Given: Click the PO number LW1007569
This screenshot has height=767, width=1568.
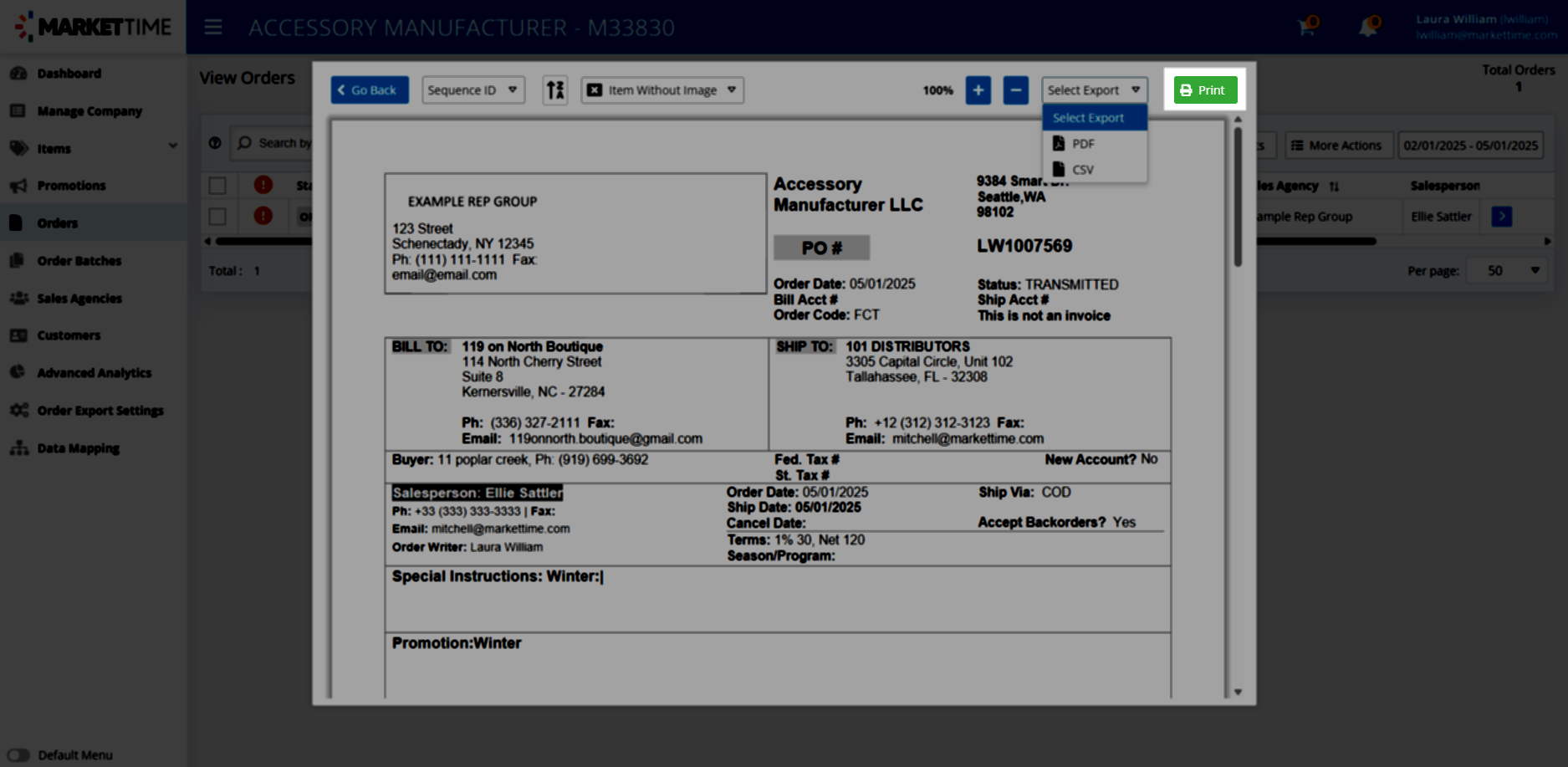Looking at the screenshot, I should coord(1024,246).
